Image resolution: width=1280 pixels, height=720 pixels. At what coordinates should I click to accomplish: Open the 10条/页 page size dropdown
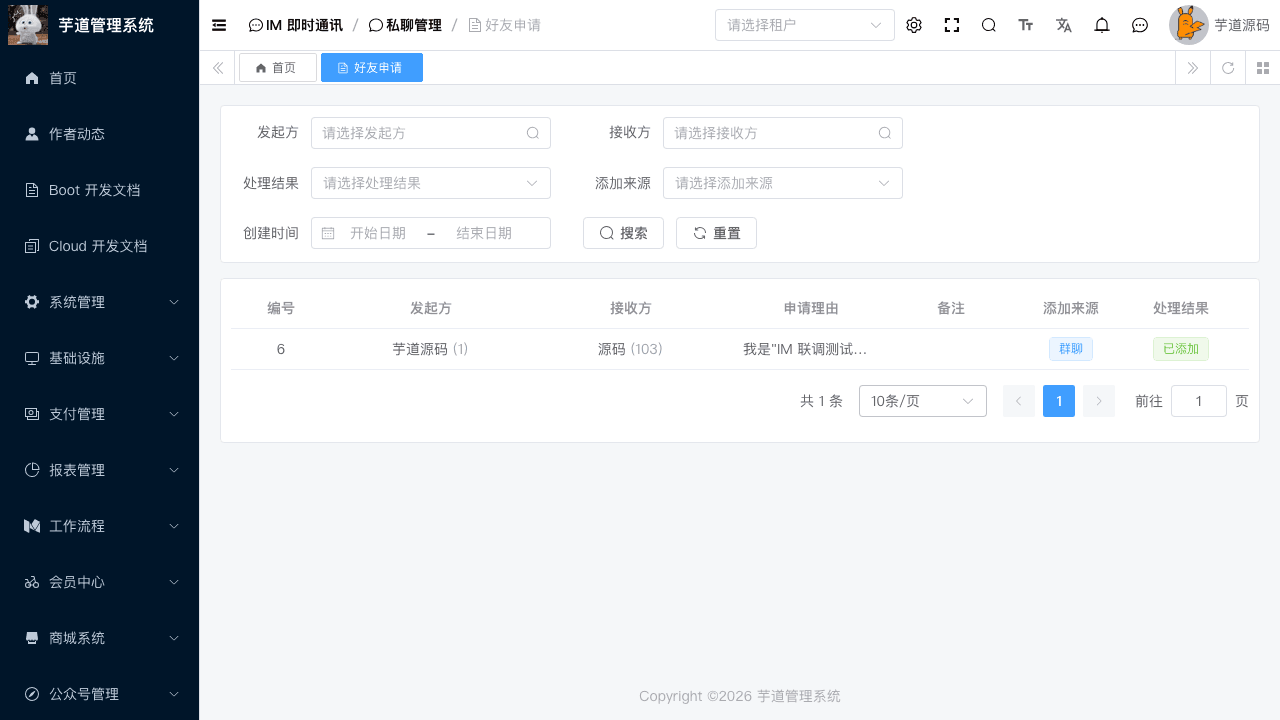click(923, 401)
